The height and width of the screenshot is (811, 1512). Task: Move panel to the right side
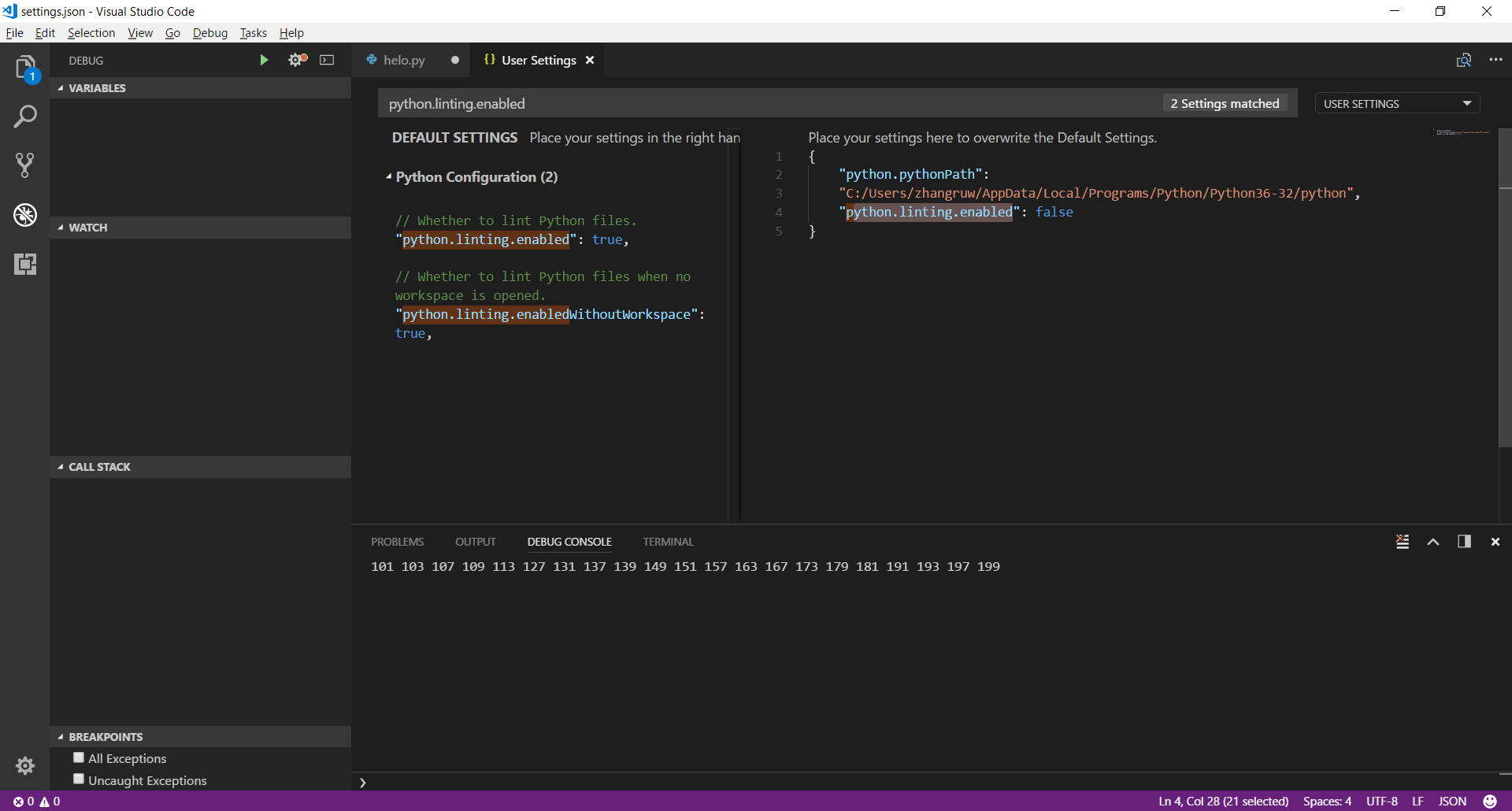point(1464,542)
